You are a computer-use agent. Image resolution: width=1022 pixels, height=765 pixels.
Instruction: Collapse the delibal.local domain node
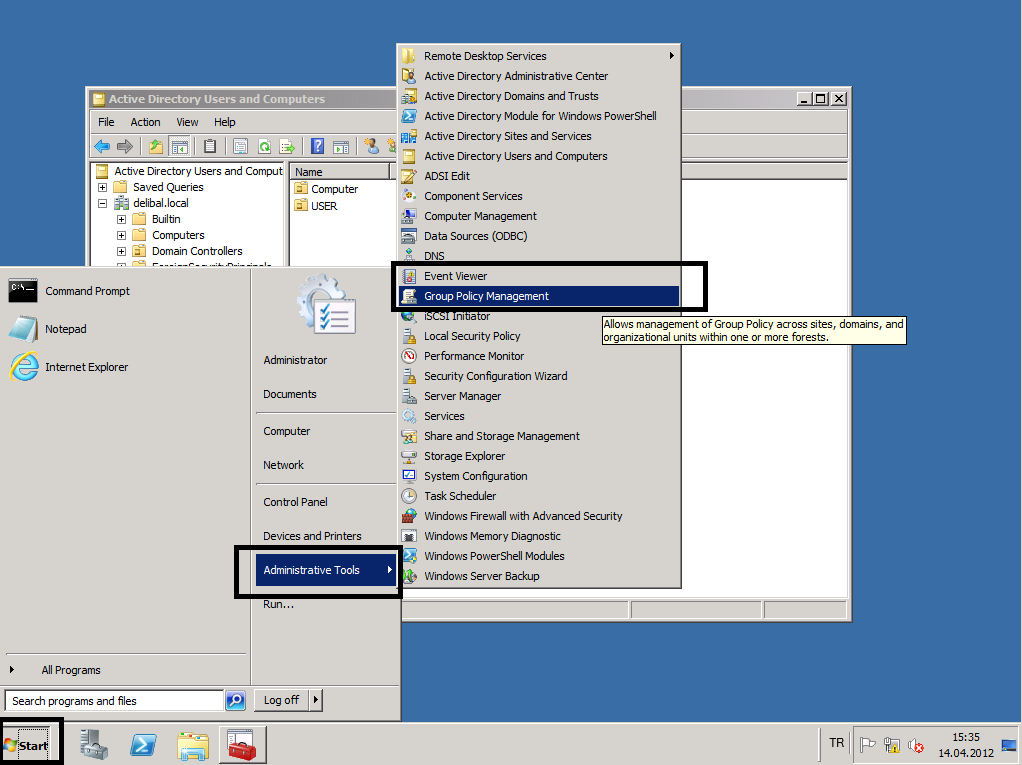coord(103,203)
